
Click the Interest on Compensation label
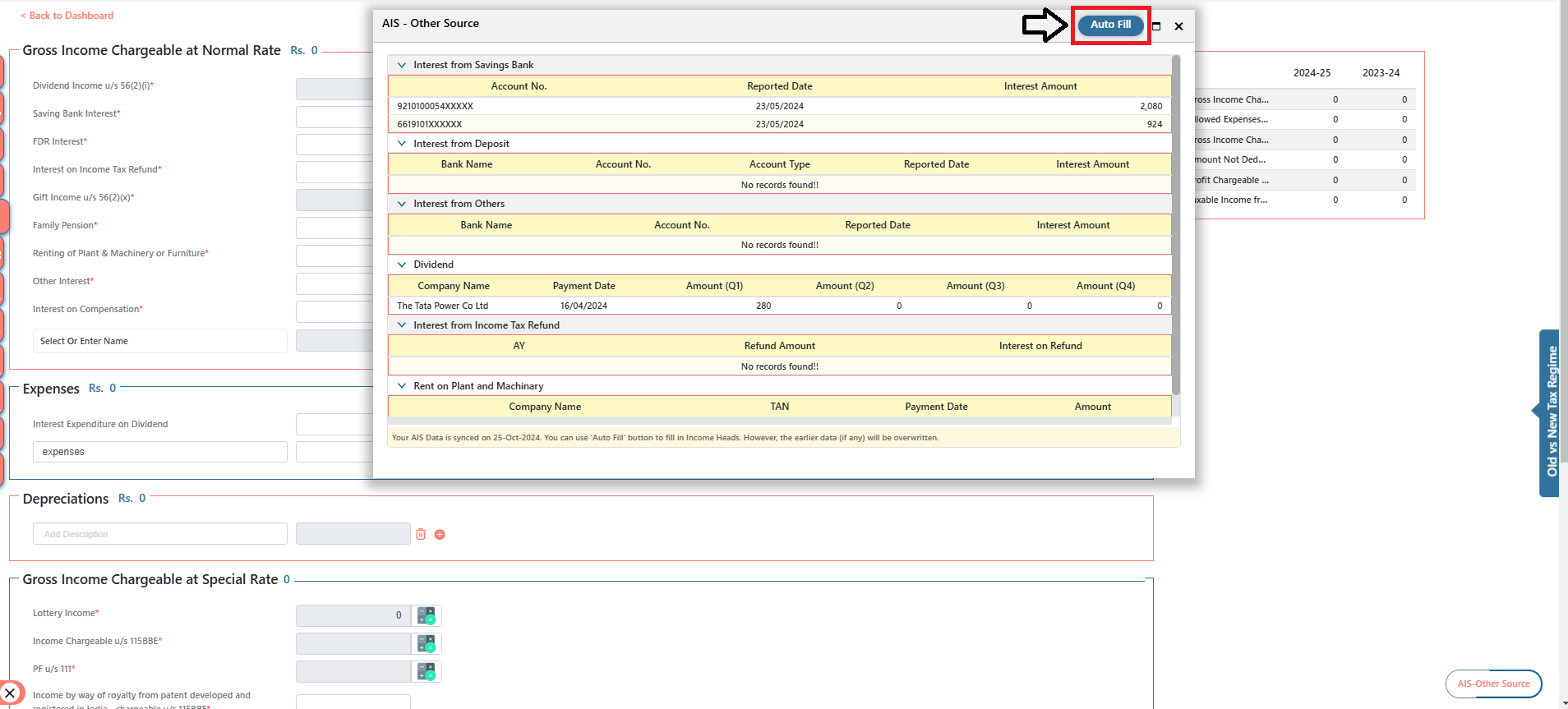(x=88, y=309)
